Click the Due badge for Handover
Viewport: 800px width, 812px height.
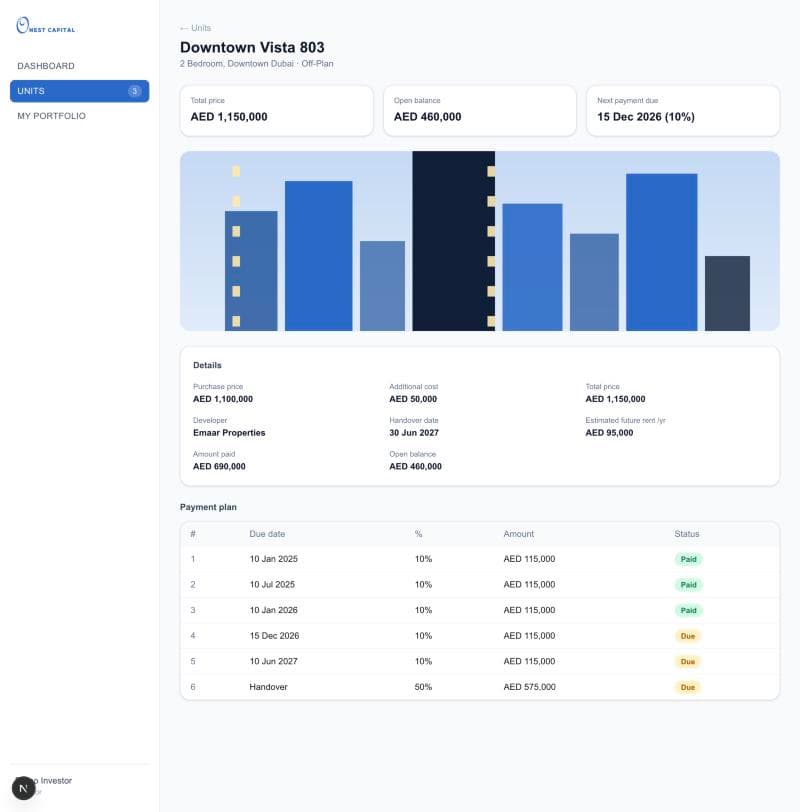(688, 687)
